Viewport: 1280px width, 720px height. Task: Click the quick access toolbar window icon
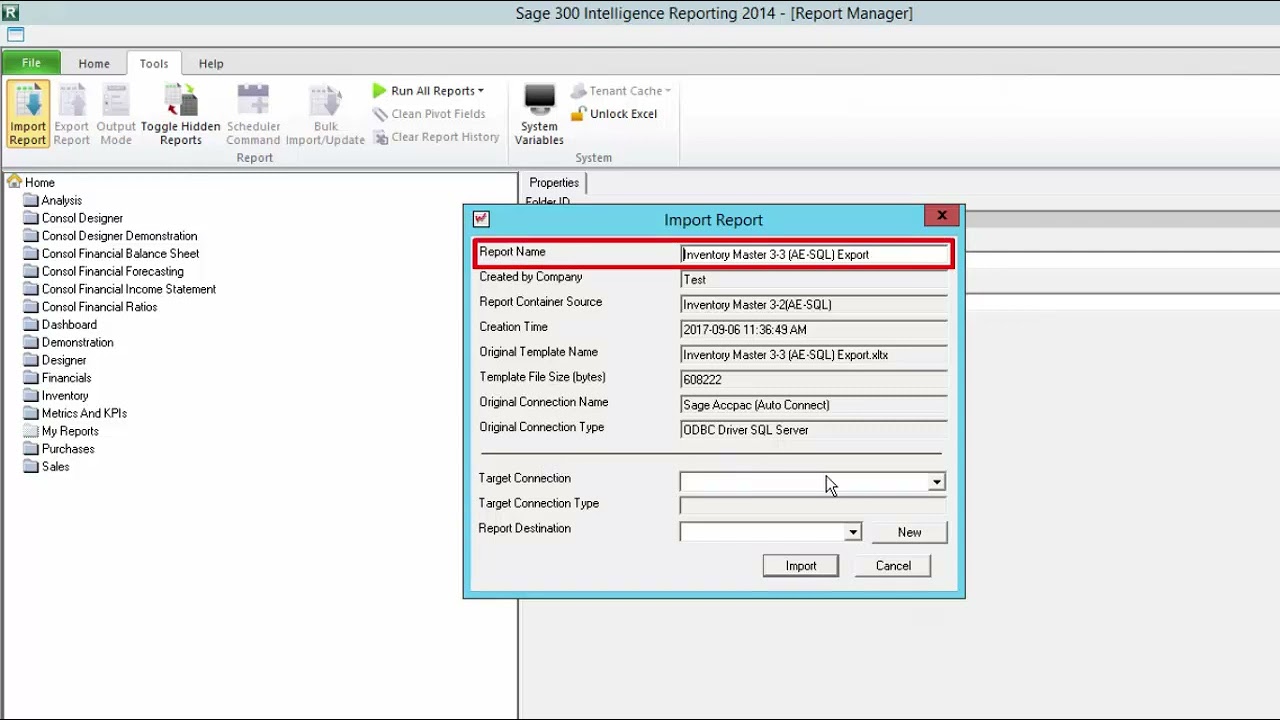click(x=16, y=34)
